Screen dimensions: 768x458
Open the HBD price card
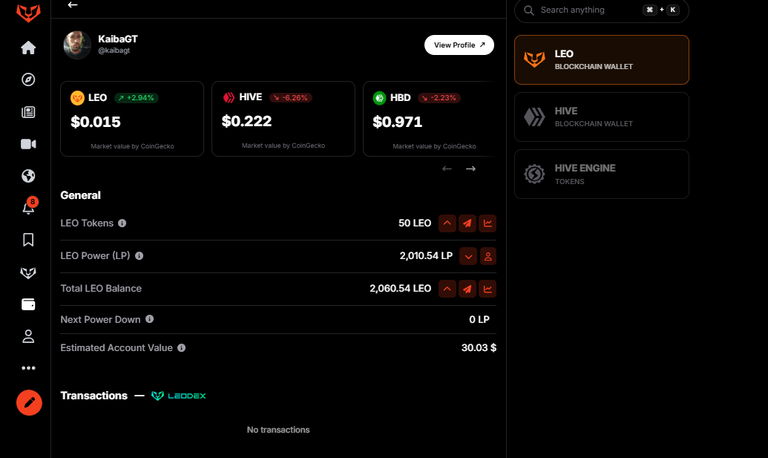coord(428,119)
